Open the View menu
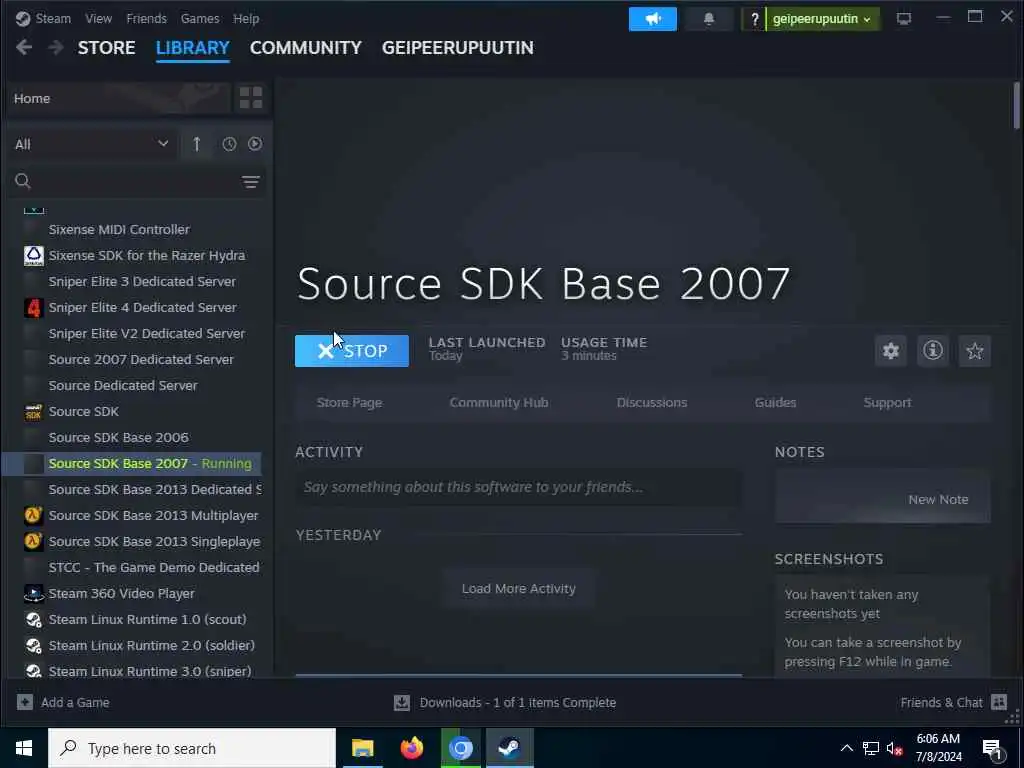1024x768 pixels. pyautogui.click(x=98, y=18)
